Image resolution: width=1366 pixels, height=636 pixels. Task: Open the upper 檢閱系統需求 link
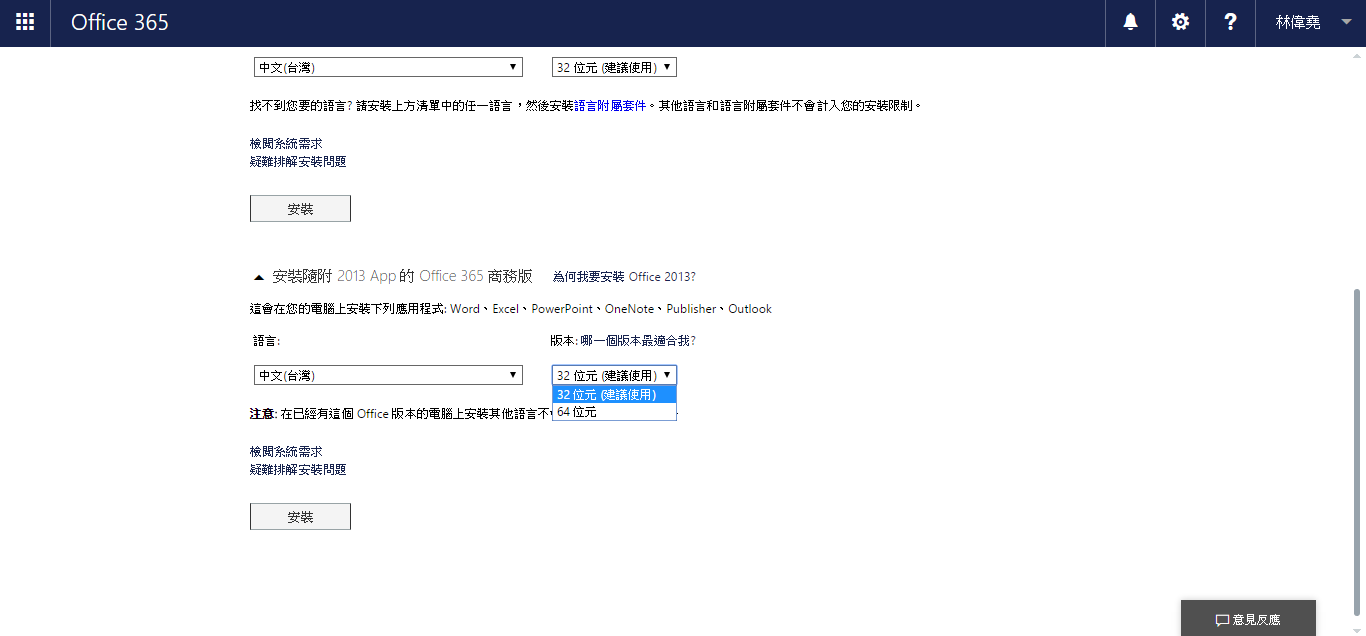[286, 144]
